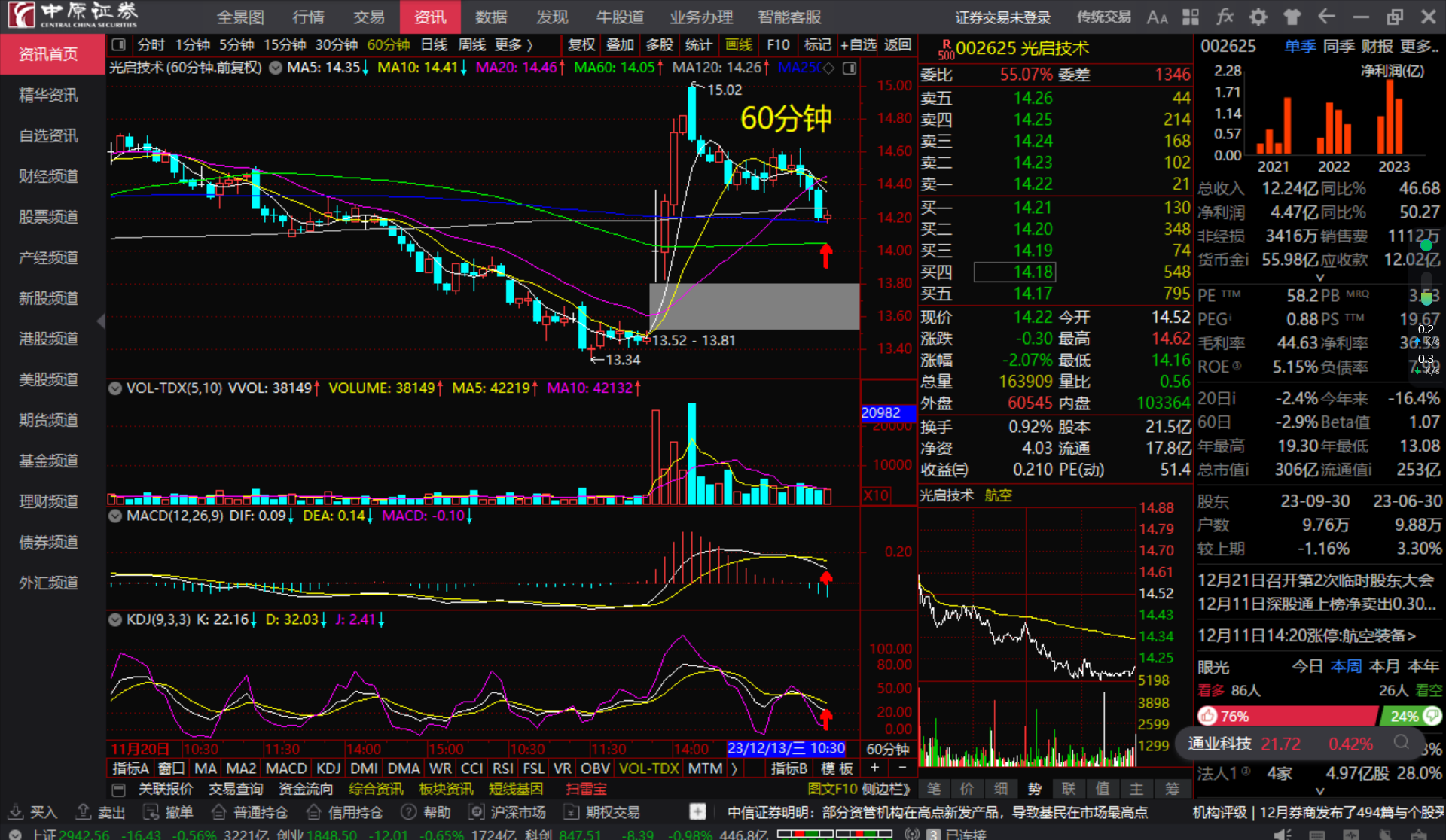The image size is (1446, 840).
Task: Click 返回 button
Action: [x=898, y=45]
